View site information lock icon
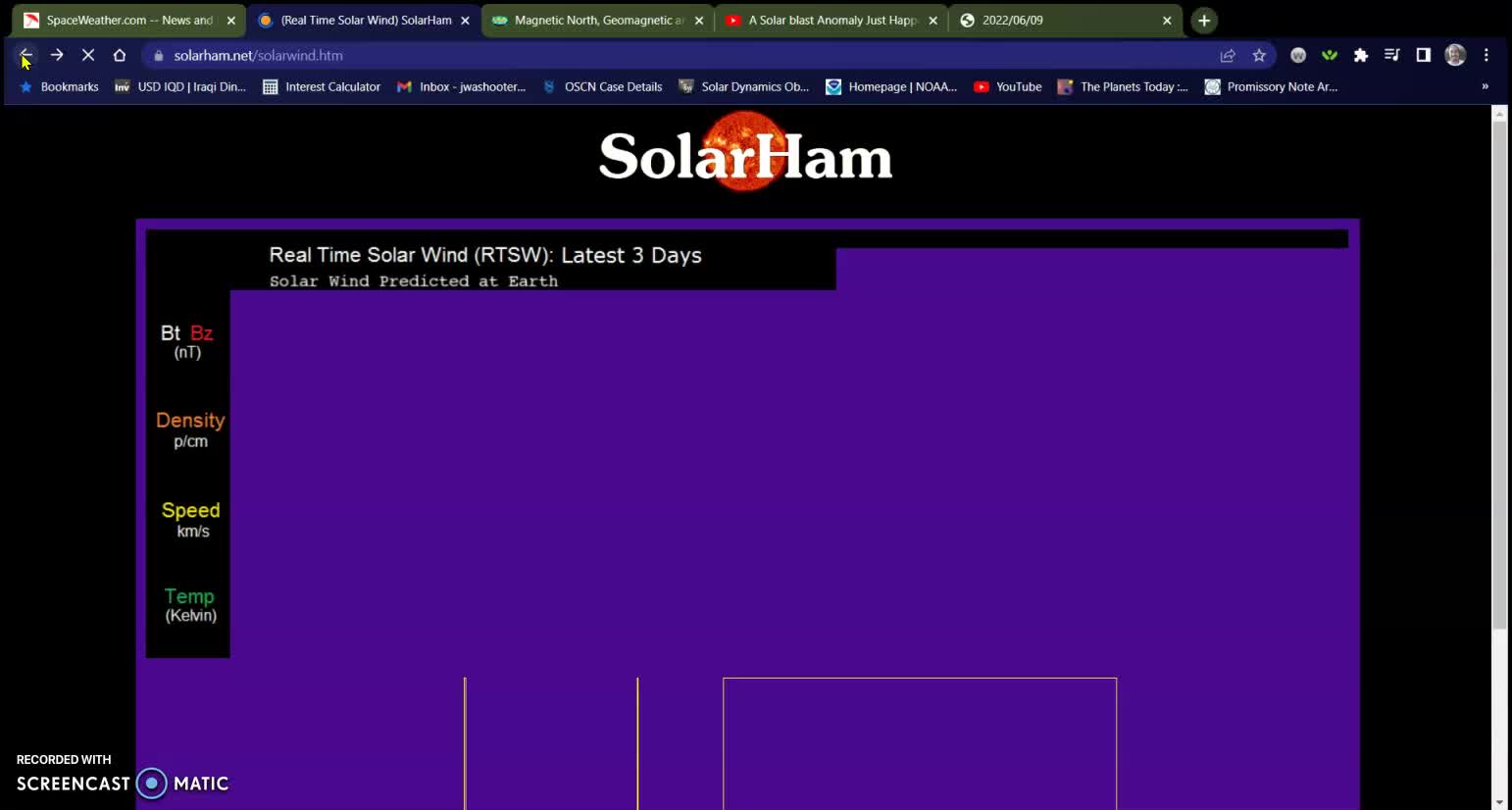Viewport: 1512px width, 810px height. click(159, 56)
